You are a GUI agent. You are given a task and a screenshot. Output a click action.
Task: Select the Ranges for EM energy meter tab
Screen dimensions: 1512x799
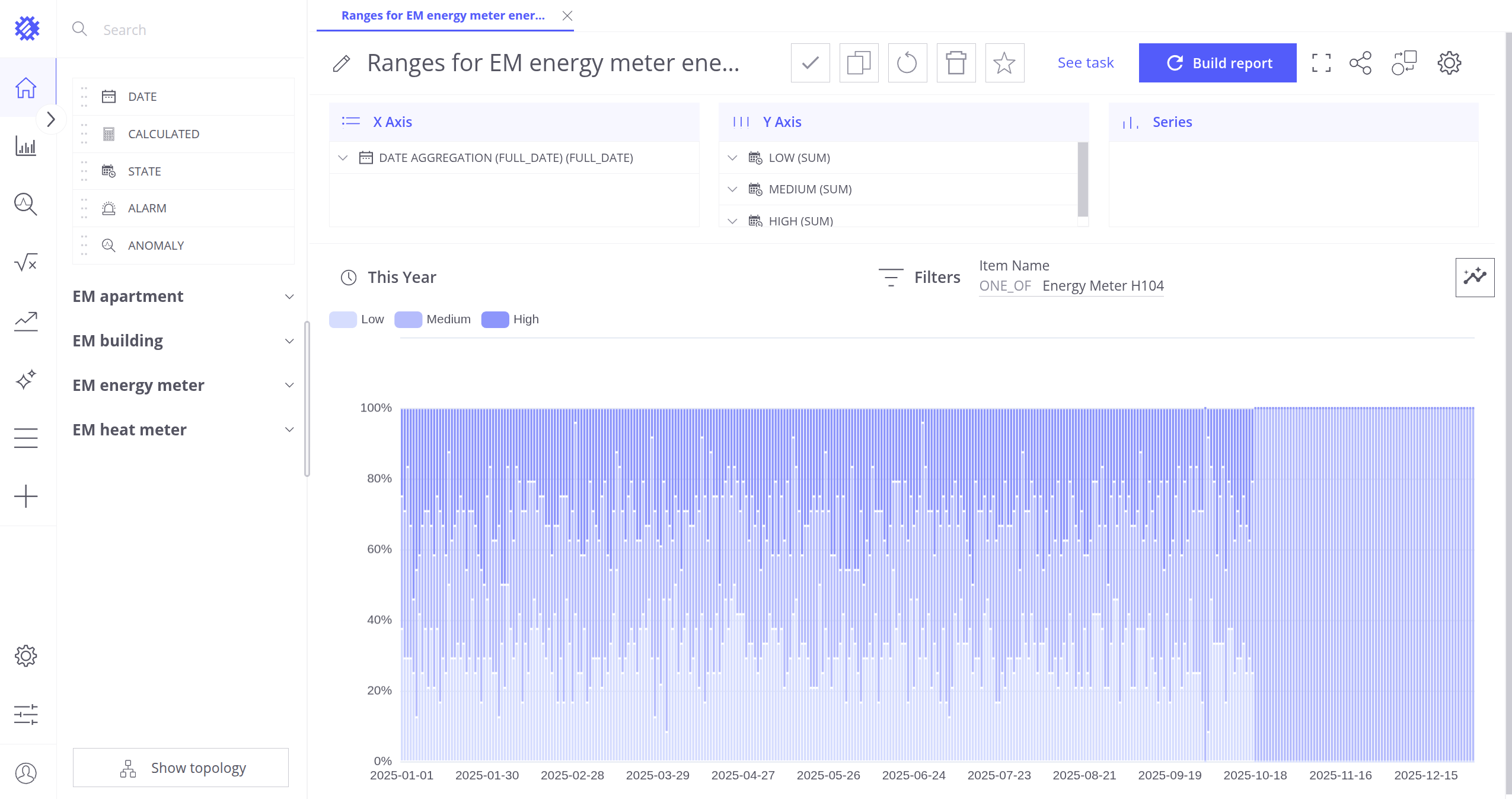tap(442, 15)
